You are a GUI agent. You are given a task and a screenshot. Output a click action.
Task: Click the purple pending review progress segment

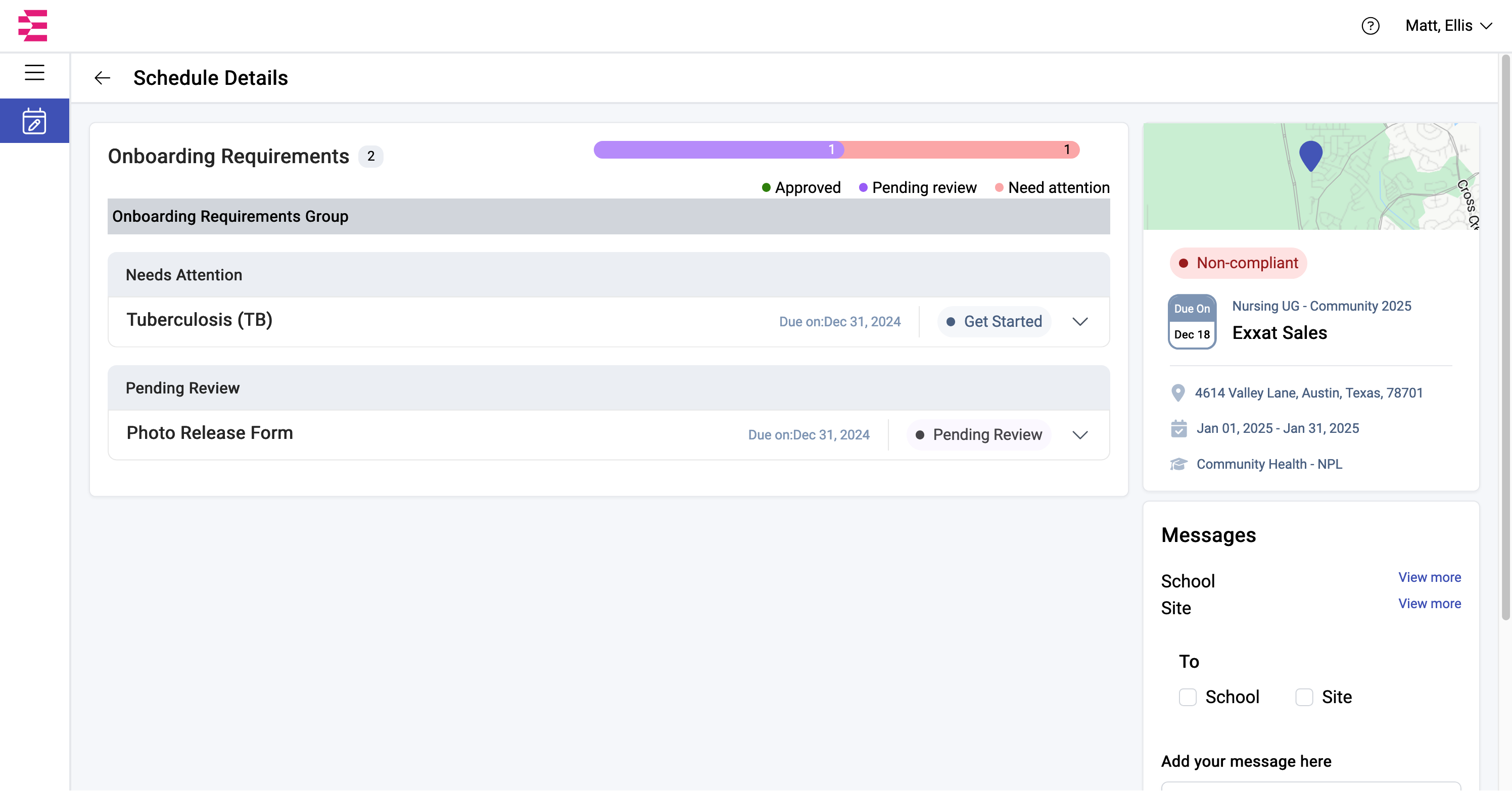point(719,150)
